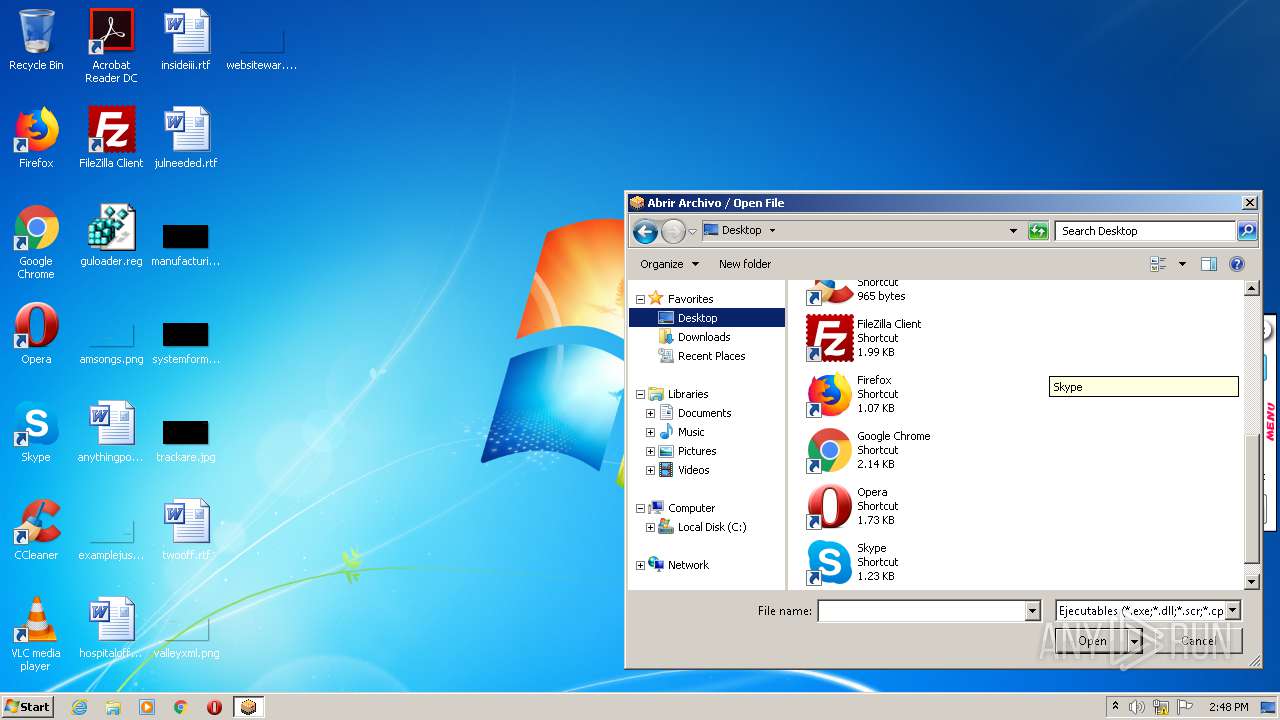Show hidden system tray icons
Screen dimensions: 1280x720
click(x=1115, y=707)
